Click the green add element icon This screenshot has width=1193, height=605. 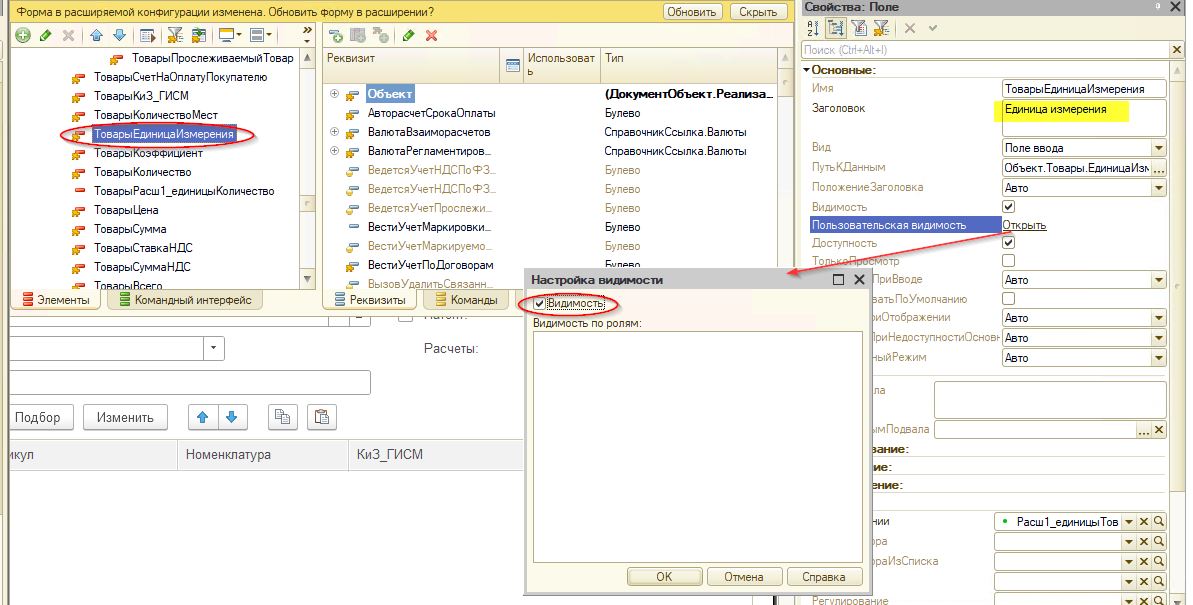(x=23, y=36)
